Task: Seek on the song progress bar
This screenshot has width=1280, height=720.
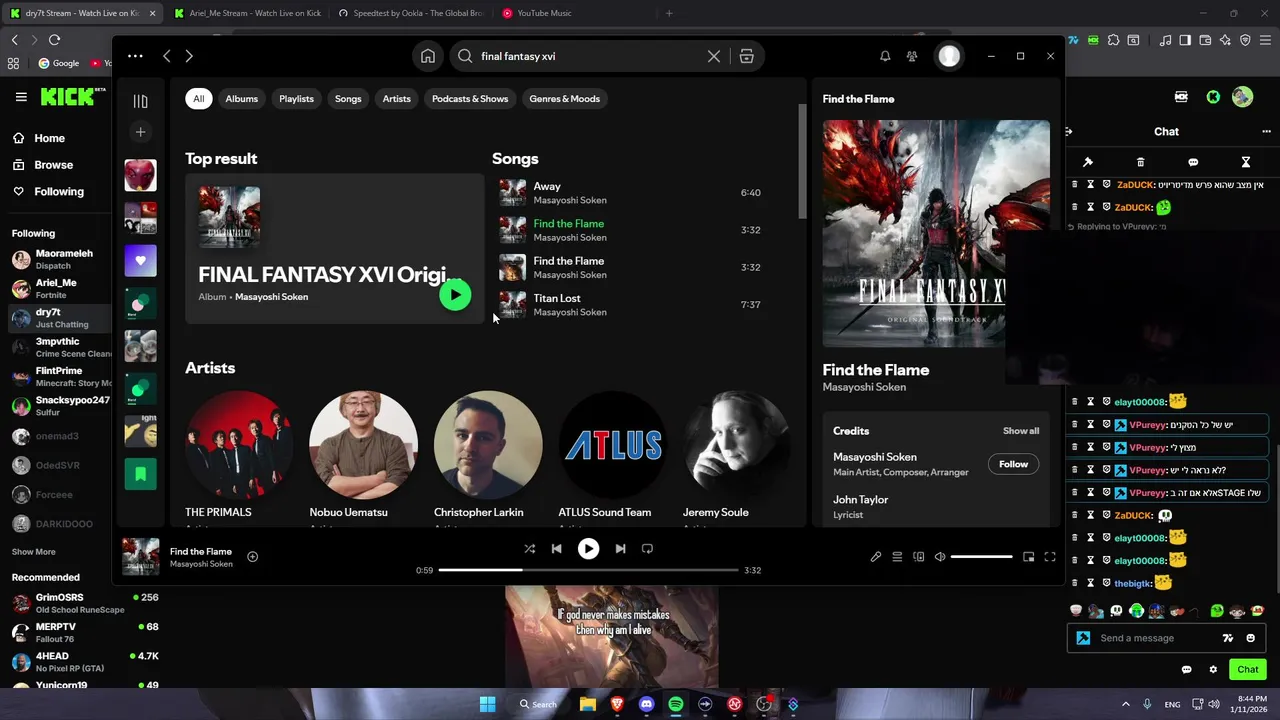Action: 588,570
